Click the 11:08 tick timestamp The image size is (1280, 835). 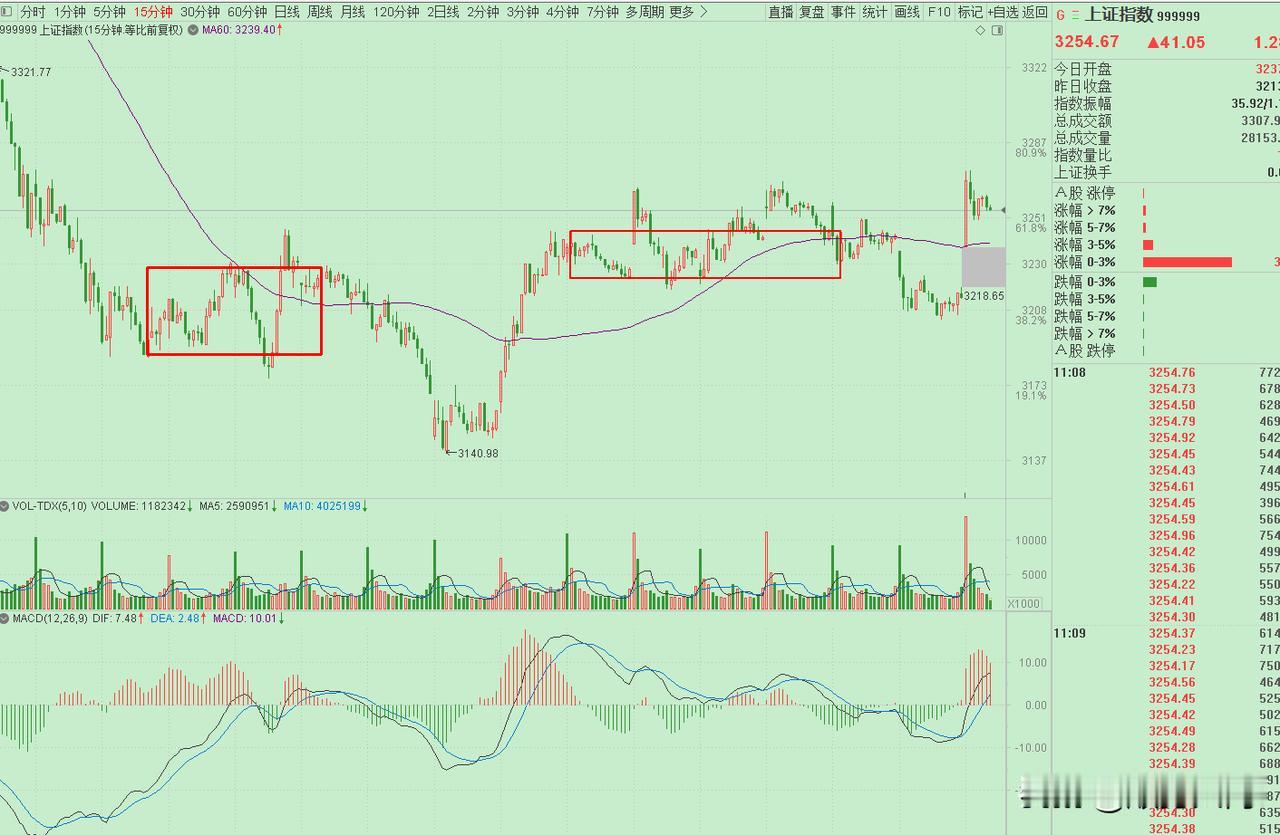click(x=1069, y=373)
